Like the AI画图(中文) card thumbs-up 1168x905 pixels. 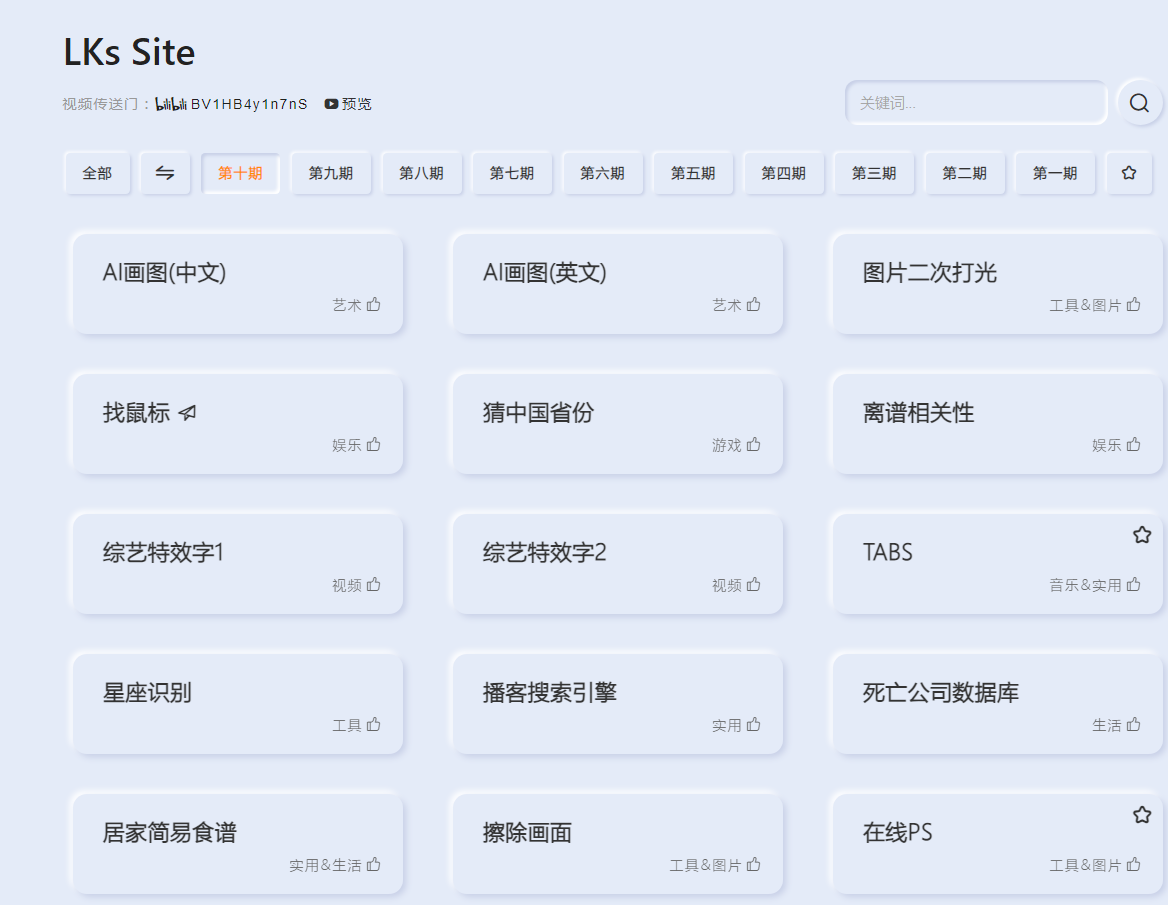tap(374, 305)
